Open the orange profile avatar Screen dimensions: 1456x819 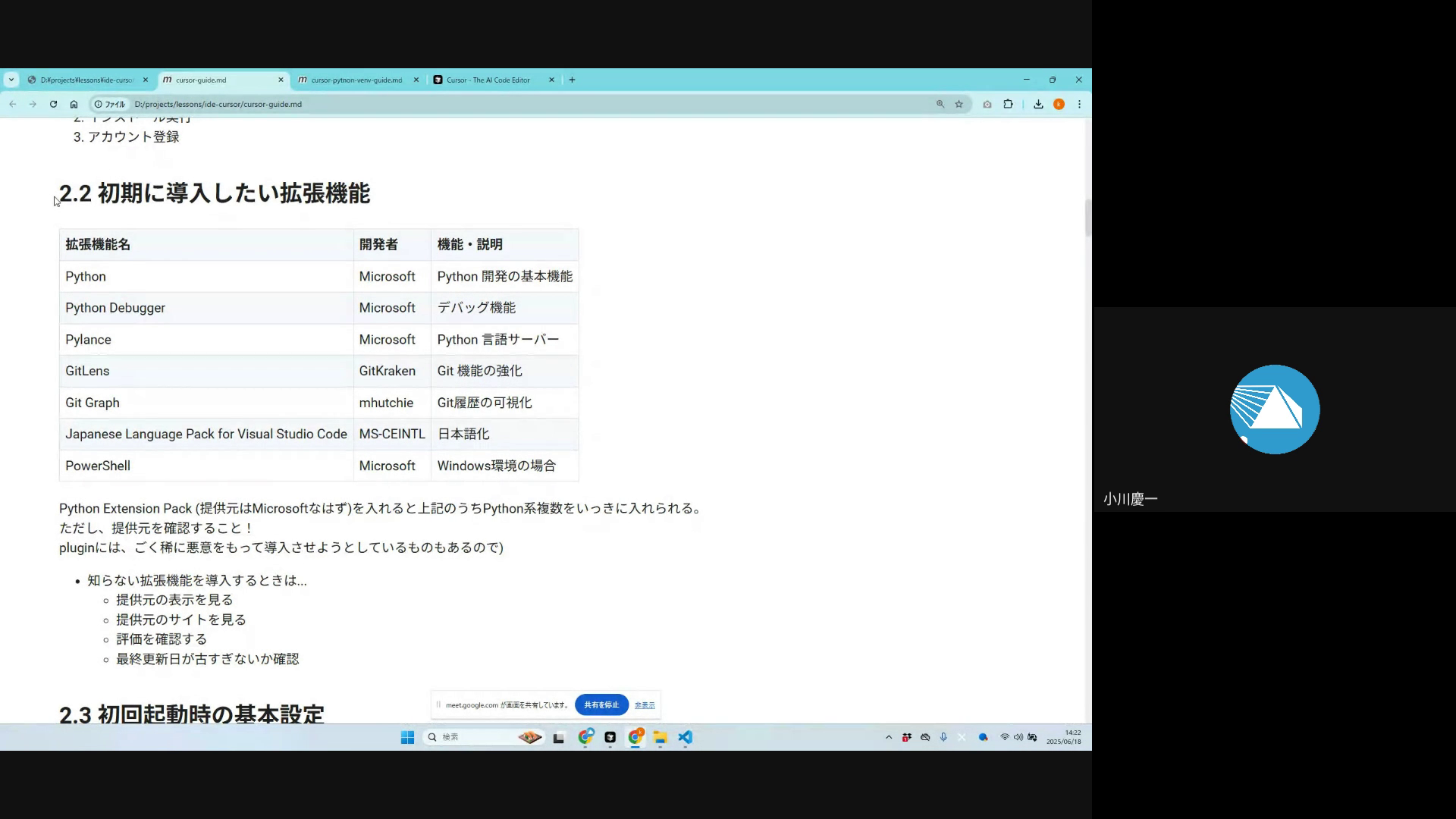(1059, 104)
